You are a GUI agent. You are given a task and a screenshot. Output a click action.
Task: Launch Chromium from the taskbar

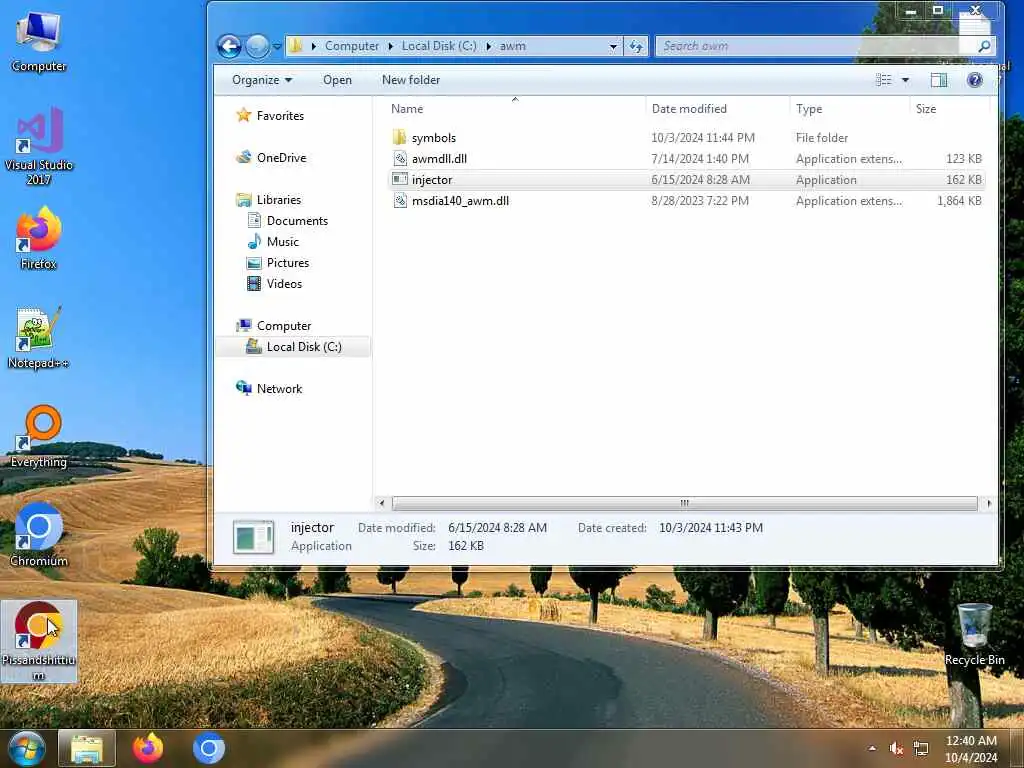(209, 748)
